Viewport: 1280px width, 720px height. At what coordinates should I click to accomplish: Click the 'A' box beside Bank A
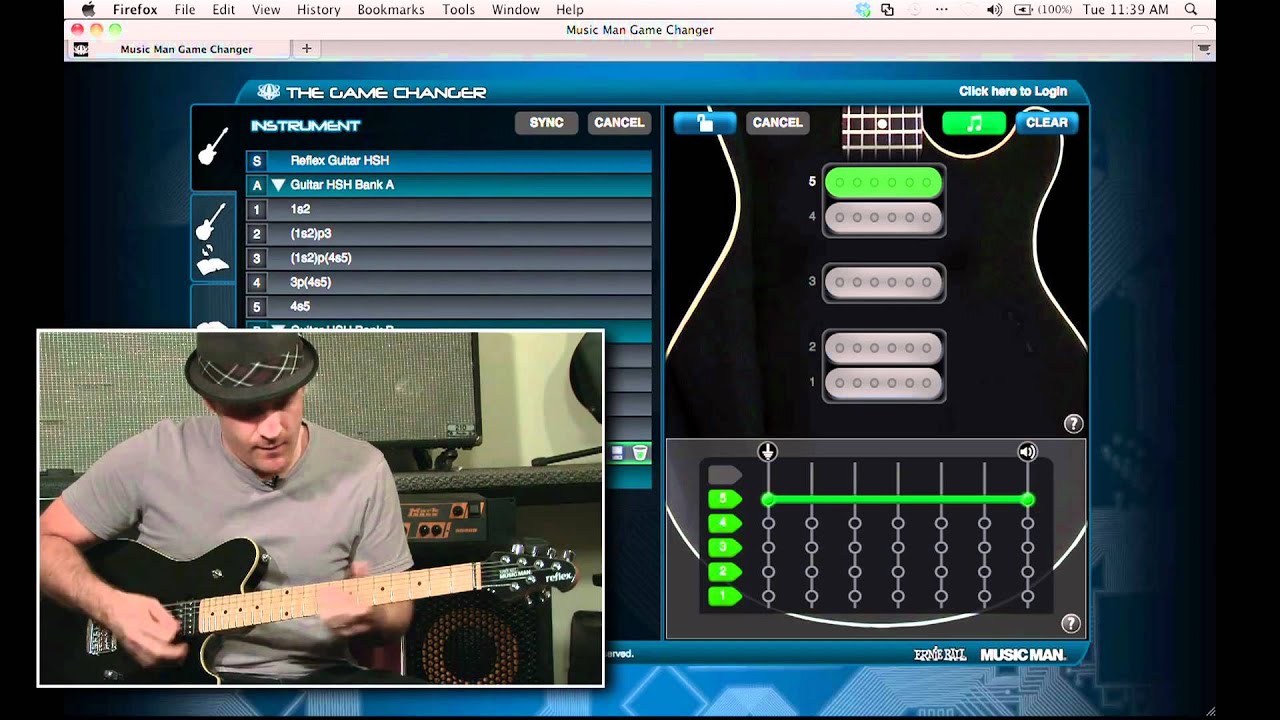click(257, 185)
